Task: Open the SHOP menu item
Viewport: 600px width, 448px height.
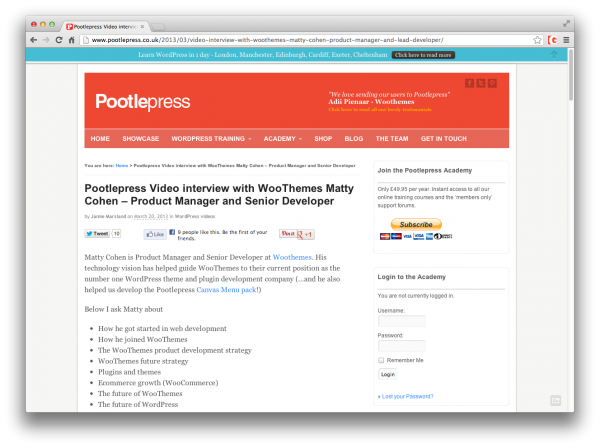Action: (323, 138)
